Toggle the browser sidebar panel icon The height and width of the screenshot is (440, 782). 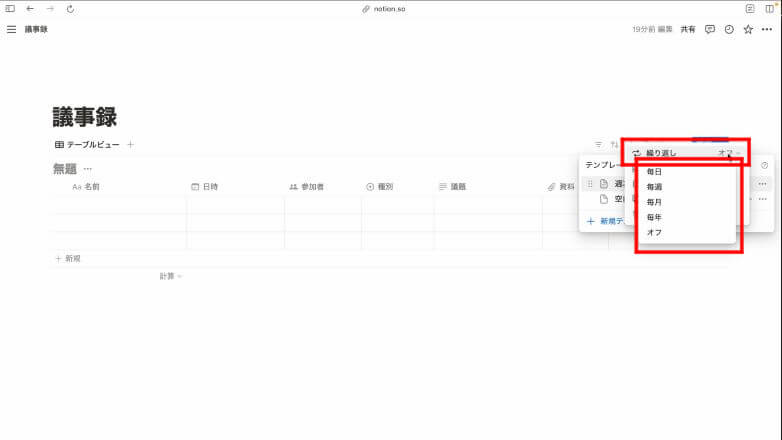10,8
